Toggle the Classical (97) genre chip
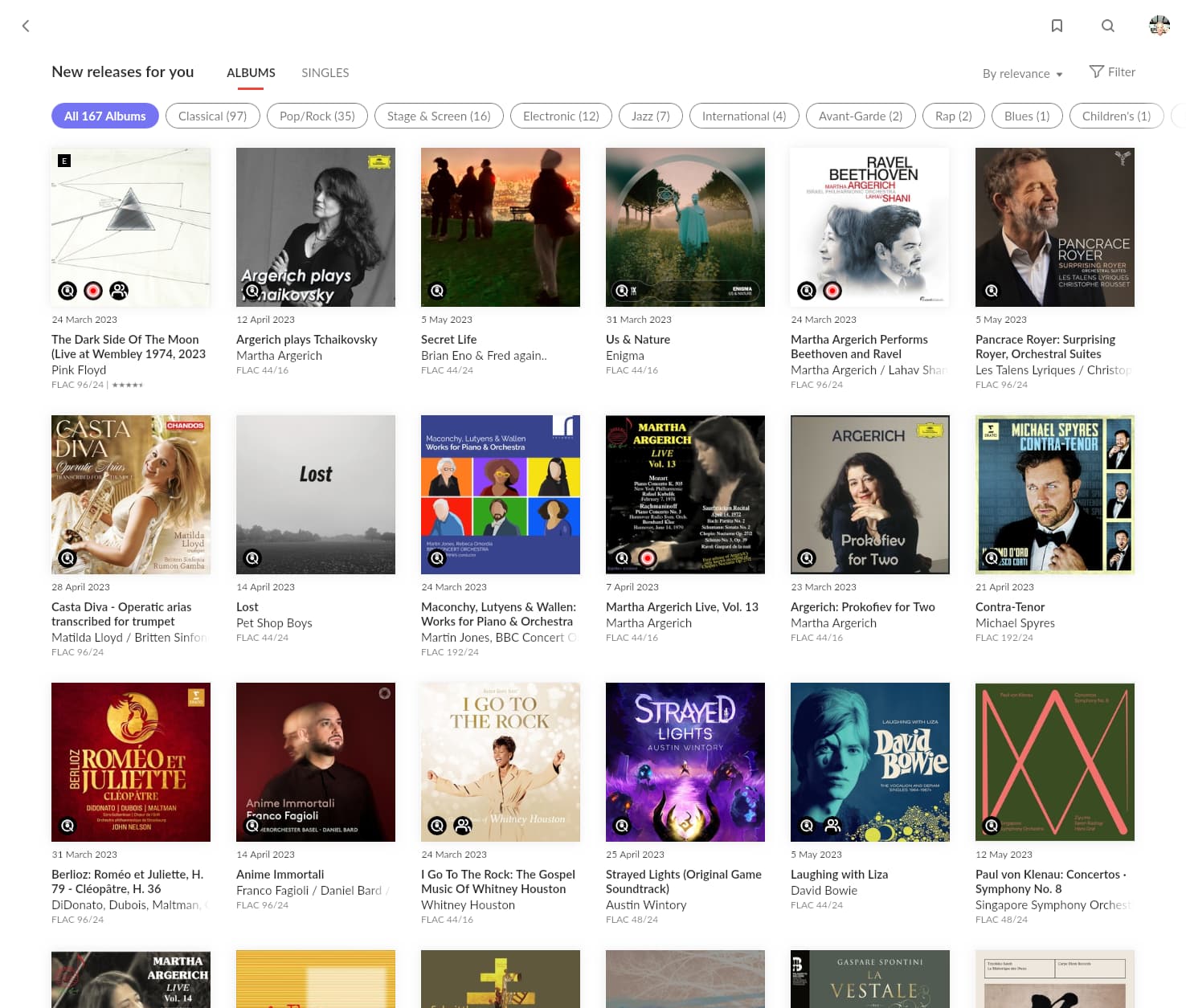Viewport: 1186px width, 1008px height. (x=212, y=116)
